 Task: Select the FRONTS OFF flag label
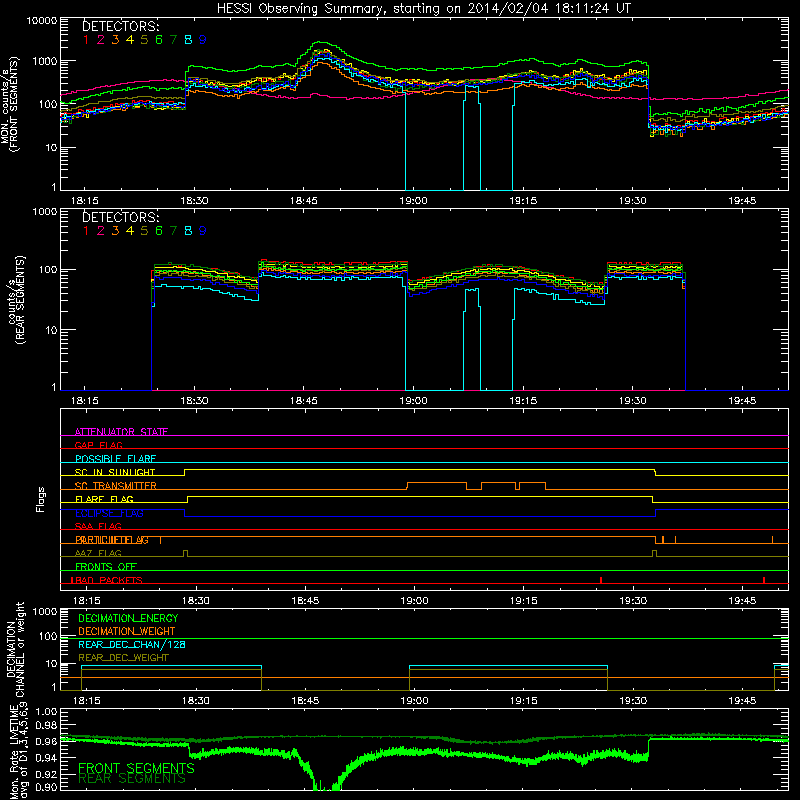pyautogui.click(x=106, y=567)
